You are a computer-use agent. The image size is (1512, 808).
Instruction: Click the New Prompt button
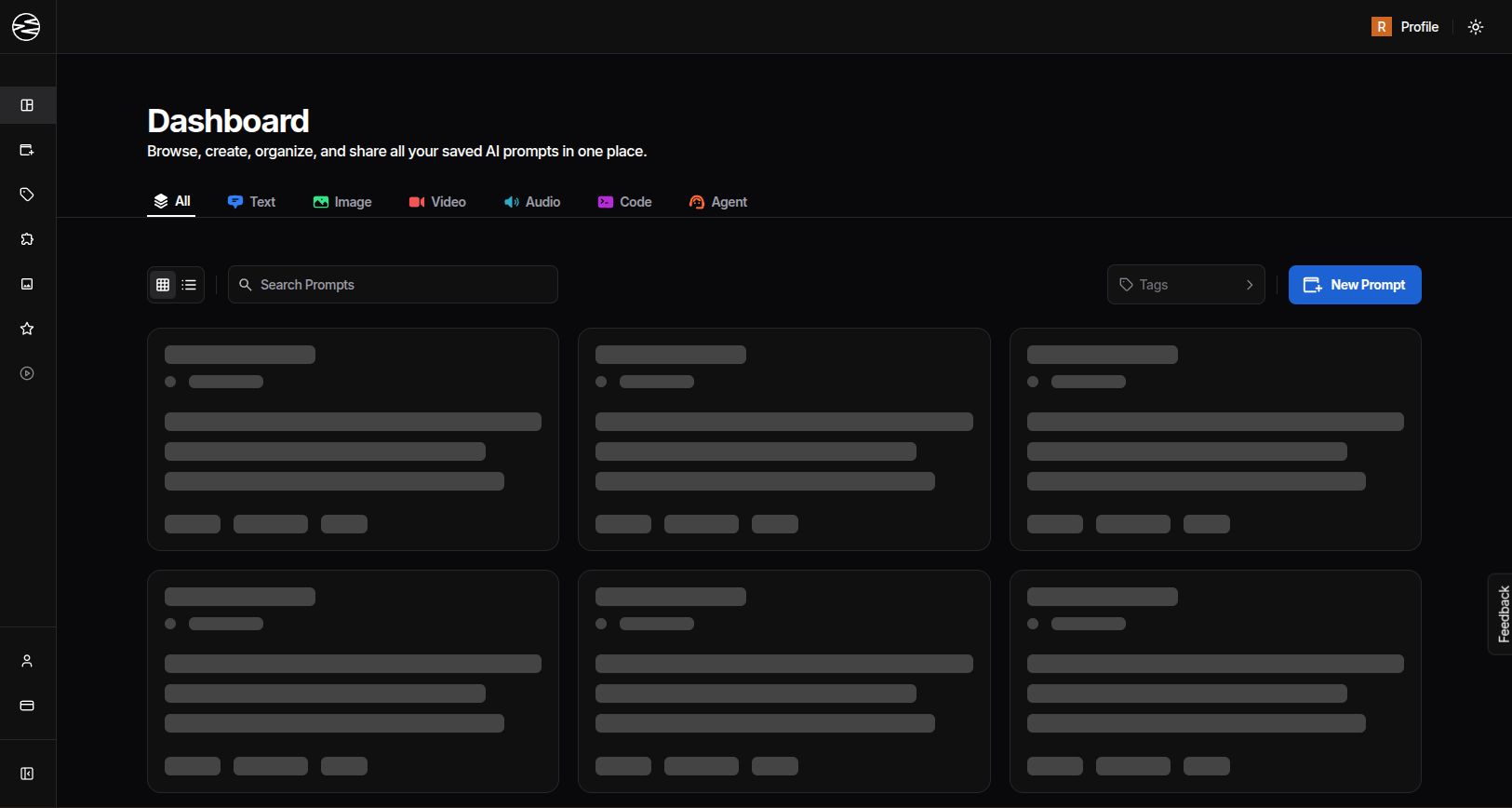coord(1354,285)
